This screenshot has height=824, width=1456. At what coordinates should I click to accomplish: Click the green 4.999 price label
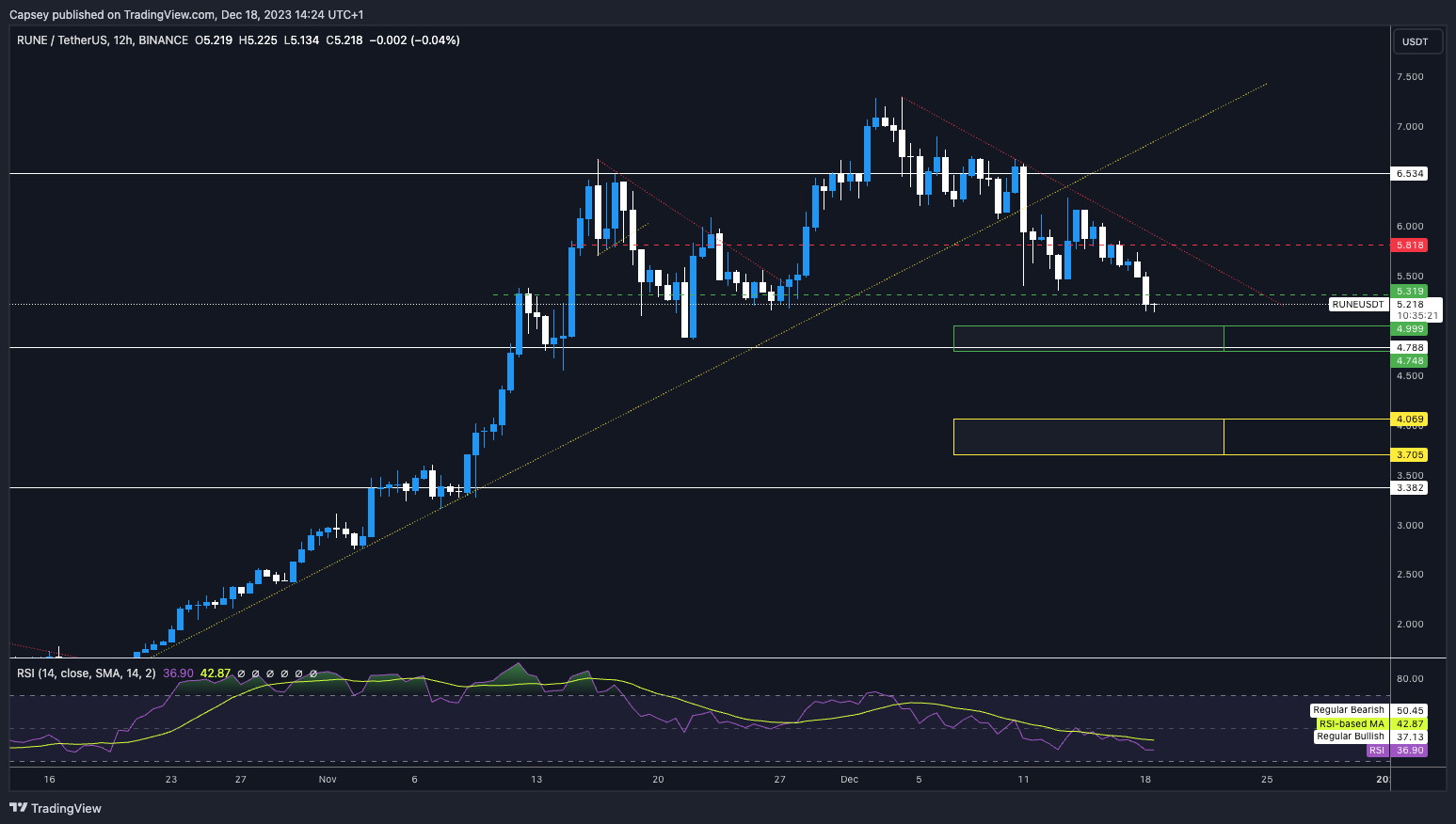click(1410, 329)
